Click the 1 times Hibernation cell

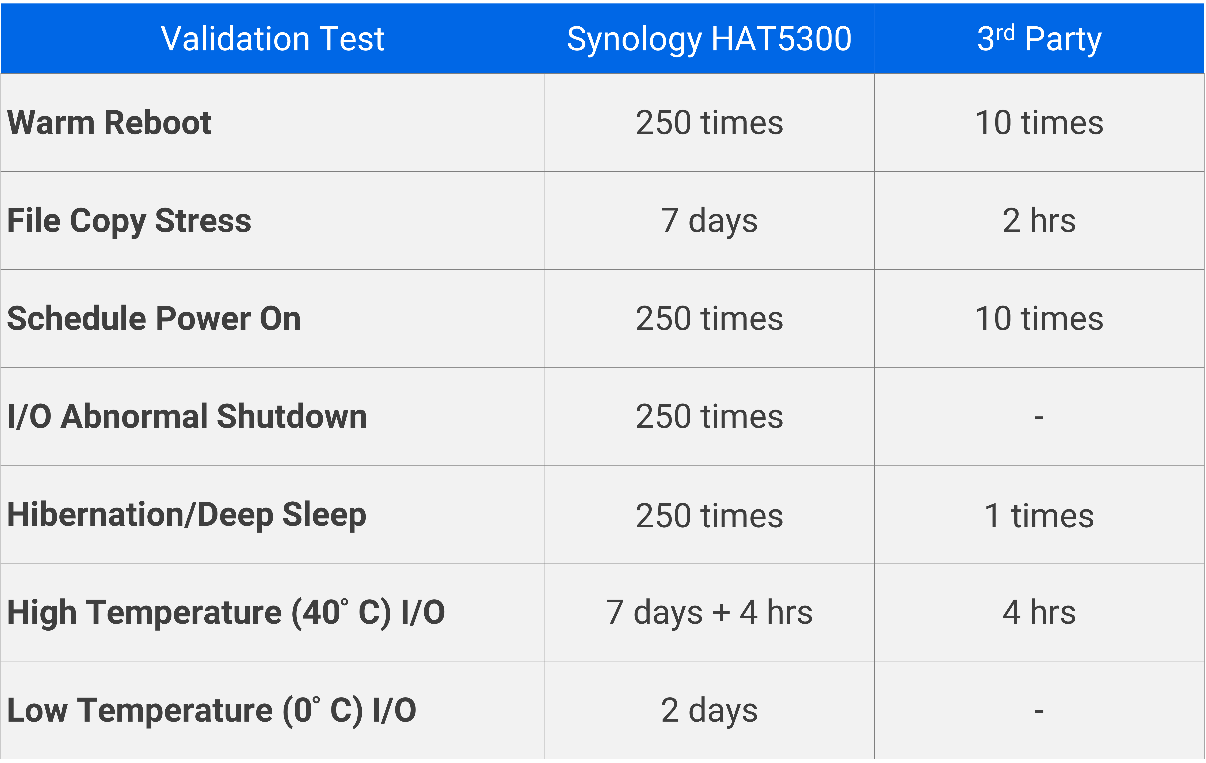click(1039, 515)
